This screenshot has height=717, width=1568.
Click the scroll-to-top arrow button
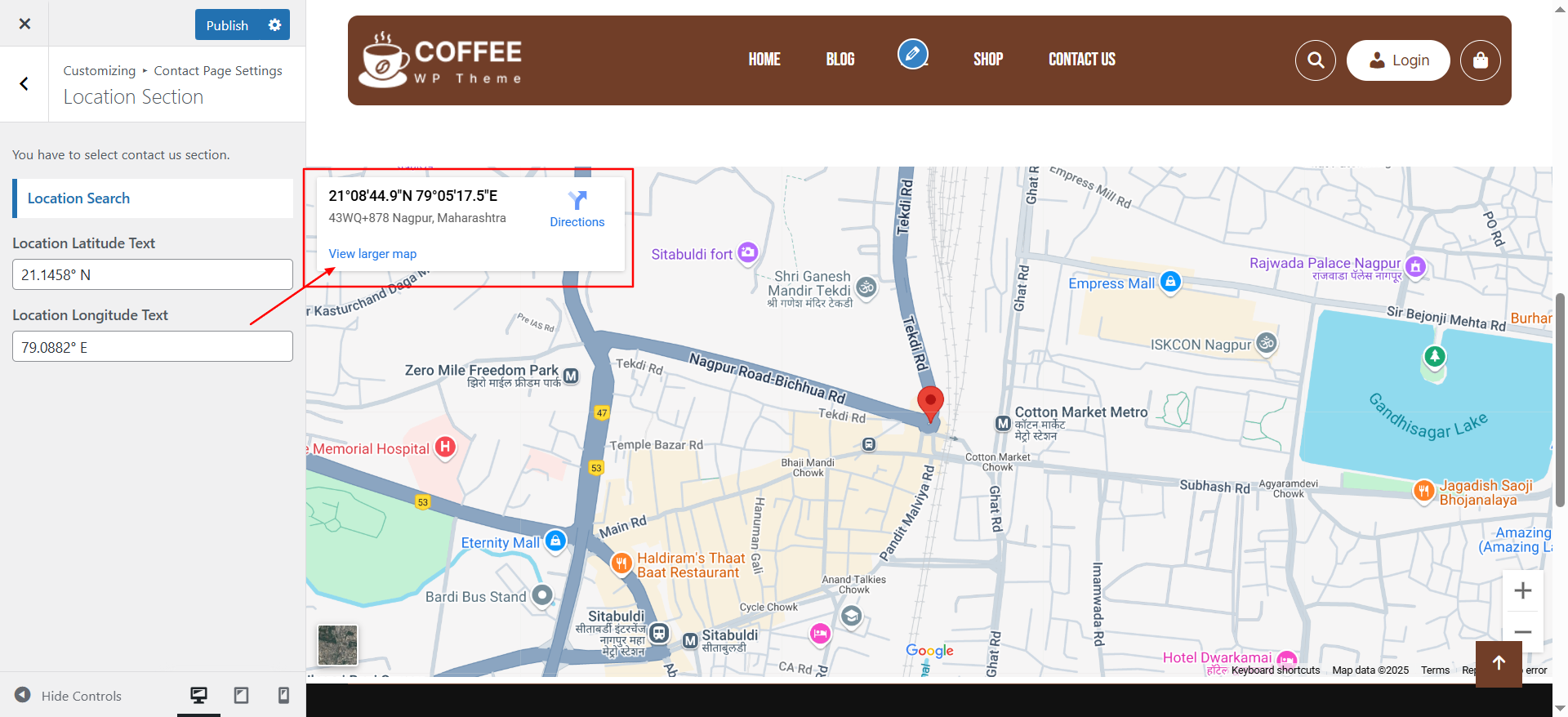pyautogui.click(x=1498, y=663)
